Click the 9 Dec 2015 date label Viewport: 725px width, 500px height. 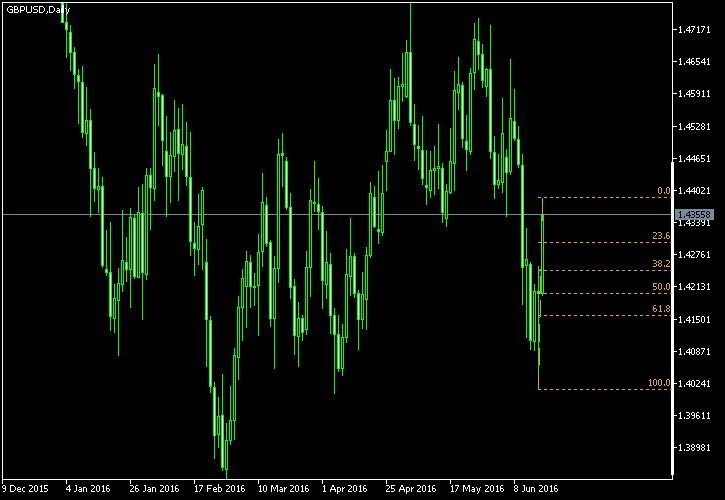(x=25, y=488)
